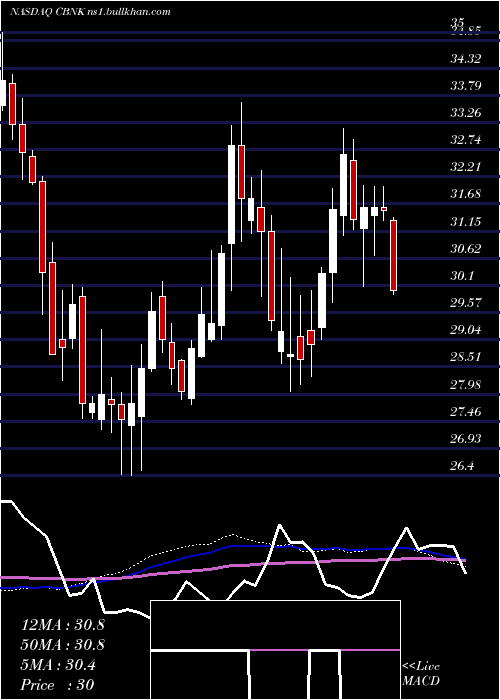This screenshot has height=700, width=500.
Task: Click the NASDAQ CBNK chart title text
Action: pos(90,11)
